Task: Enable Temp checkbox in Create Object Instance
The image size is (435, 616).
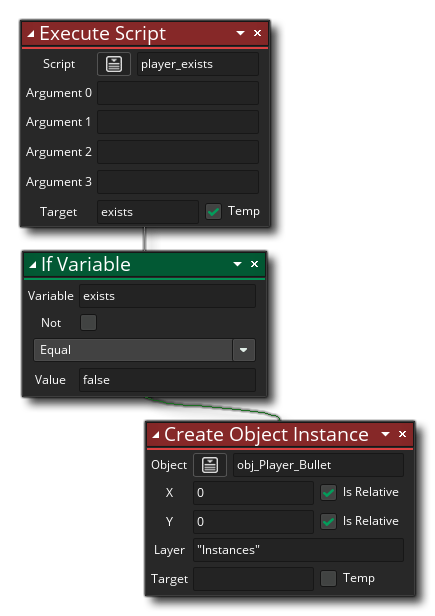Action: point(329,578)
